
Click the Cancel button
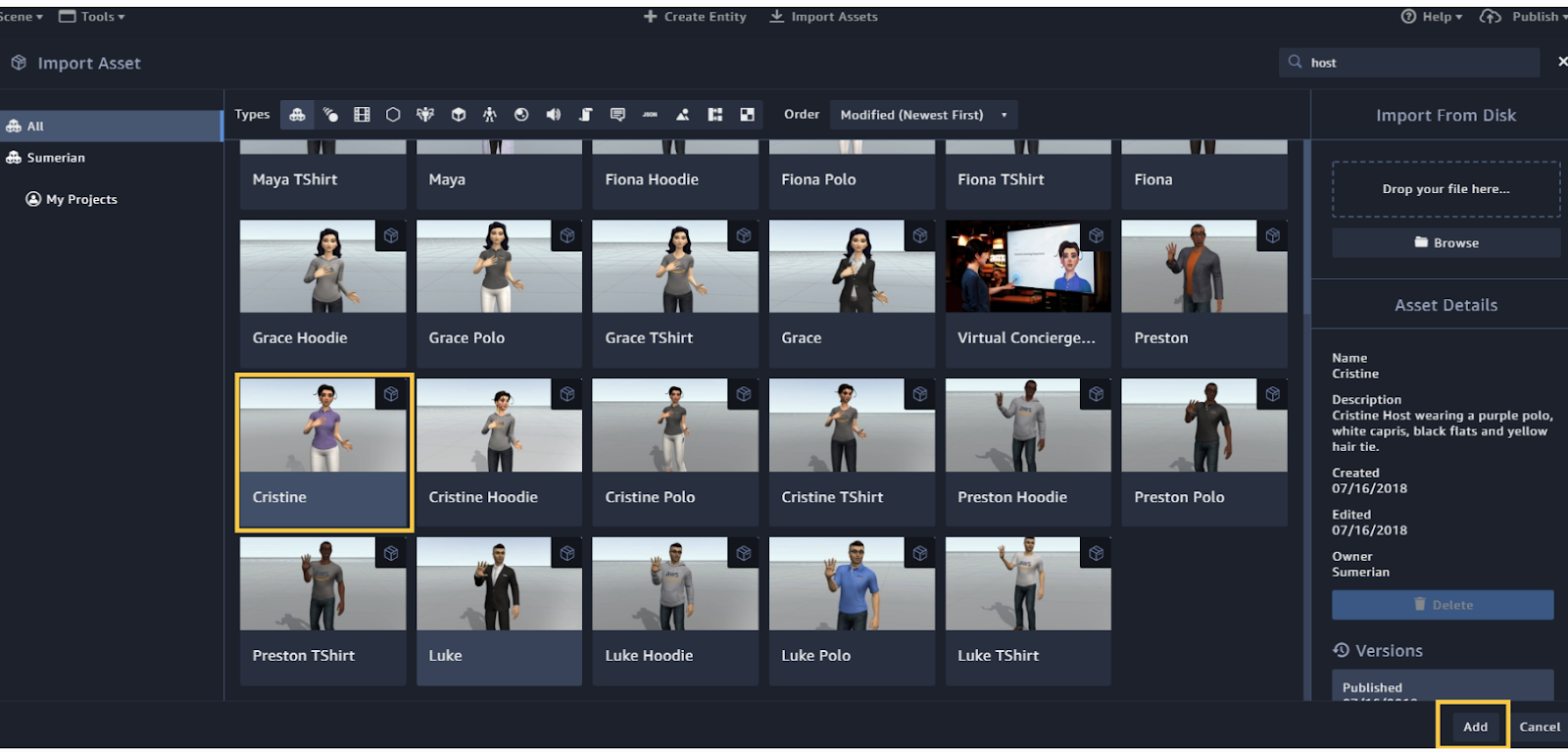tap(1539, 727)
